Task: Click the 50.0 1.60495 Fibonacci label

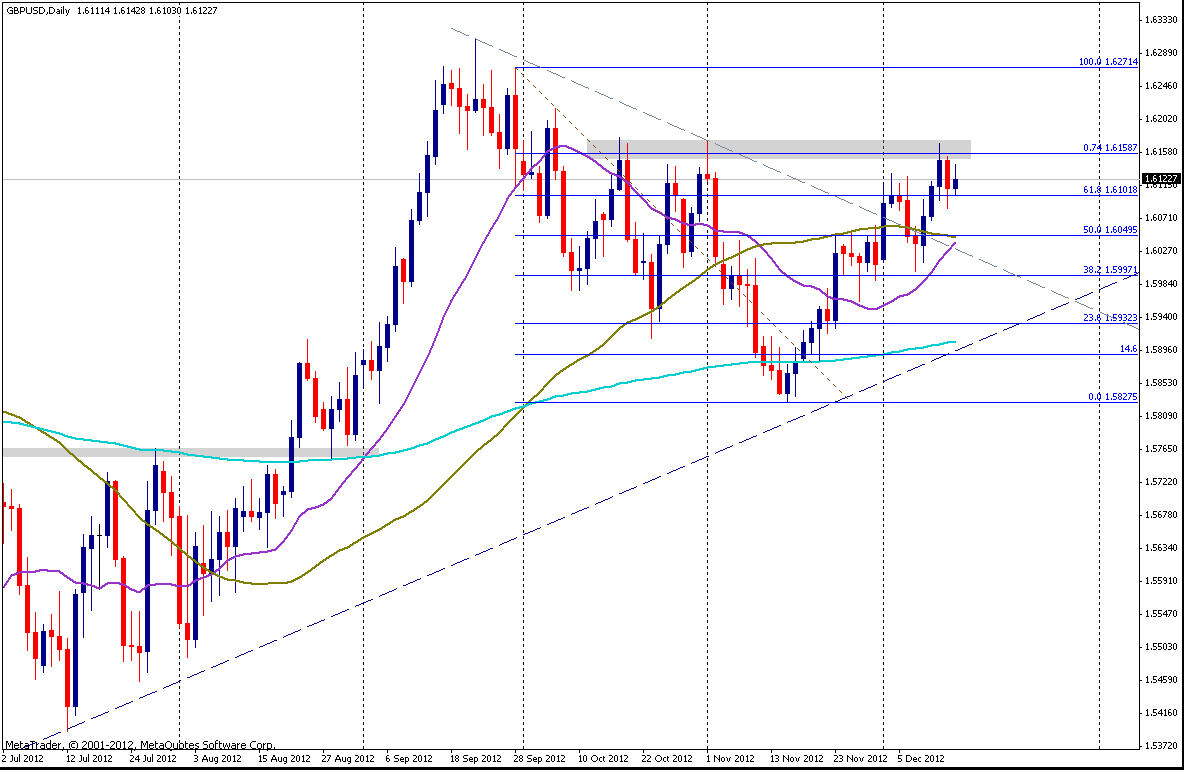Action: pyautogui.click(x=1111, y=229)
